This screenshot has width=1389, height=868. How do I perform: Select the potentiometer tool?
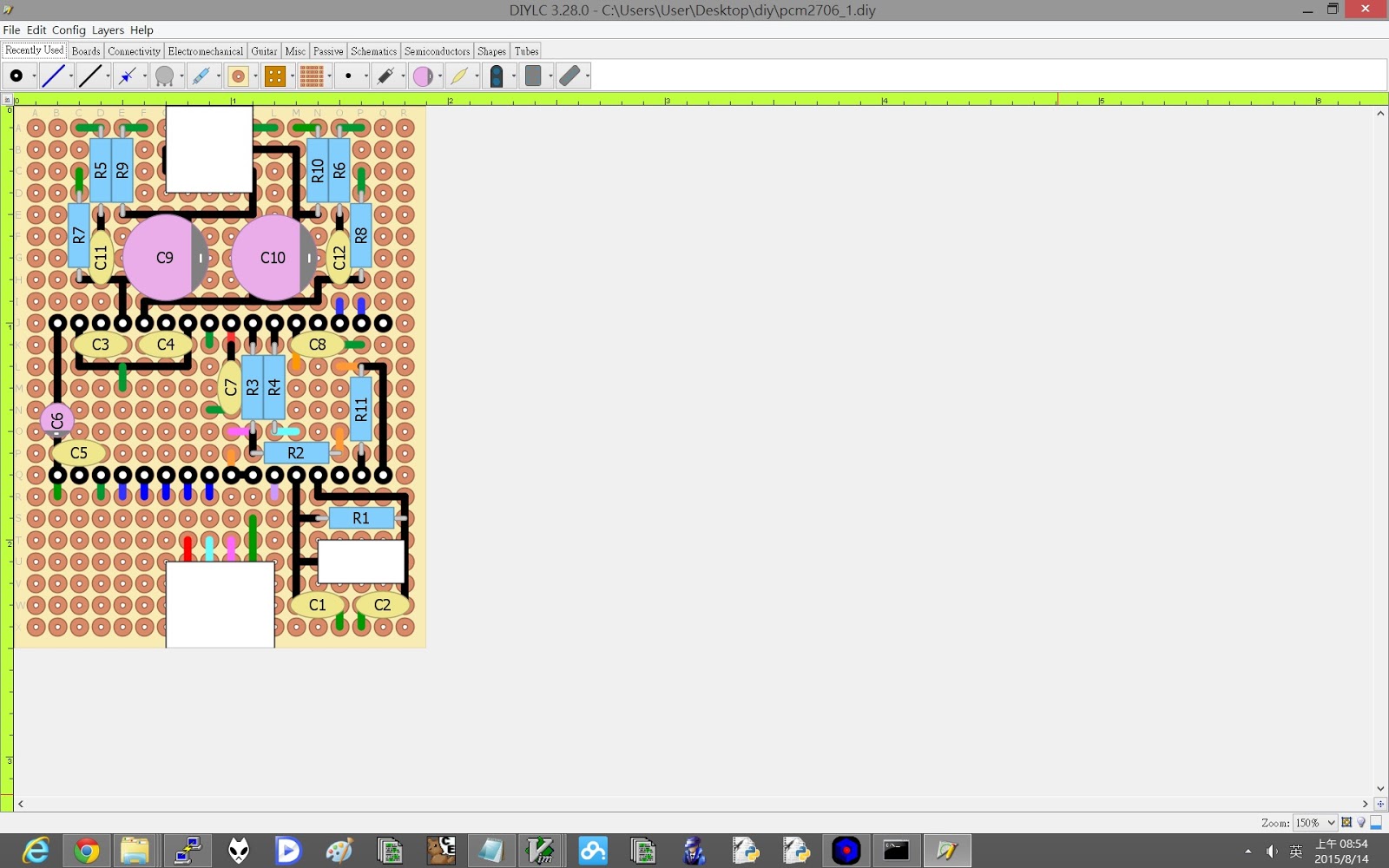[x=165, y=76]
